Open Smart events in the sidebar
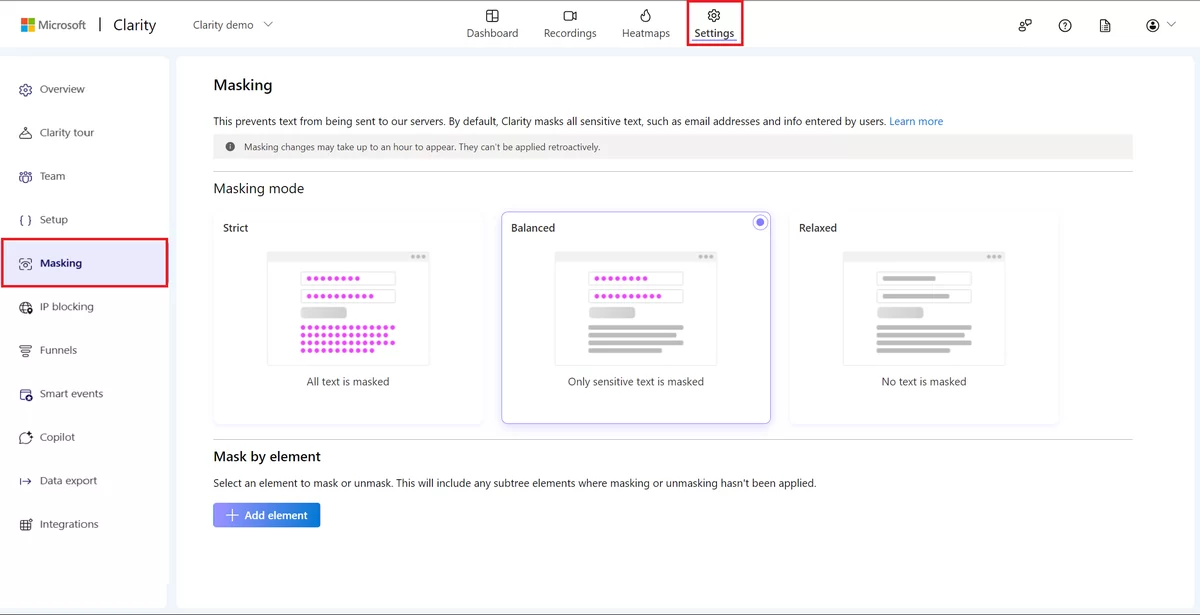Image resolution: width=1200 pixels, height=615 pixels. coord(71,394)
